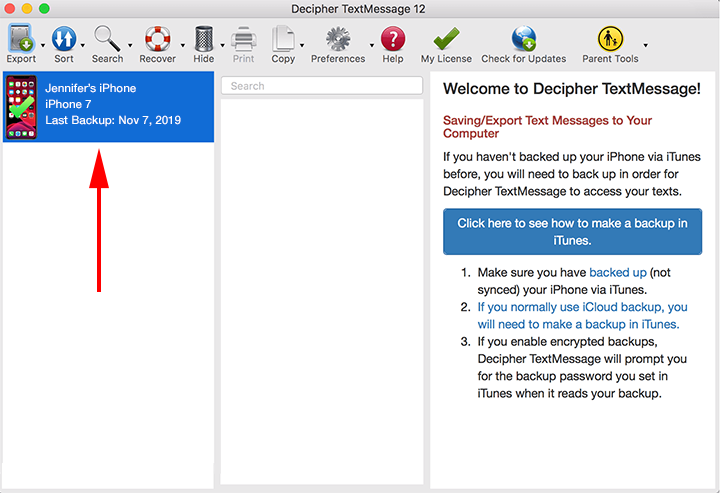The width and height of the screenshot is (720, 493).
Task: Open the Parent Tools icon
Action: [610, 39]
